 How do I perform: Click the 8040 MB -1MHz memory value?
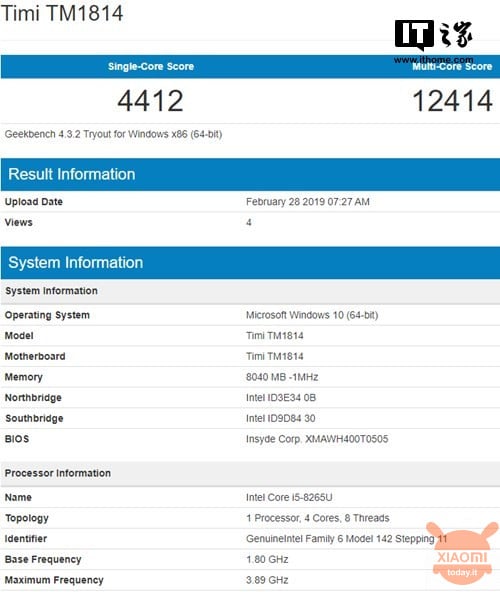(x=282, y=377)
